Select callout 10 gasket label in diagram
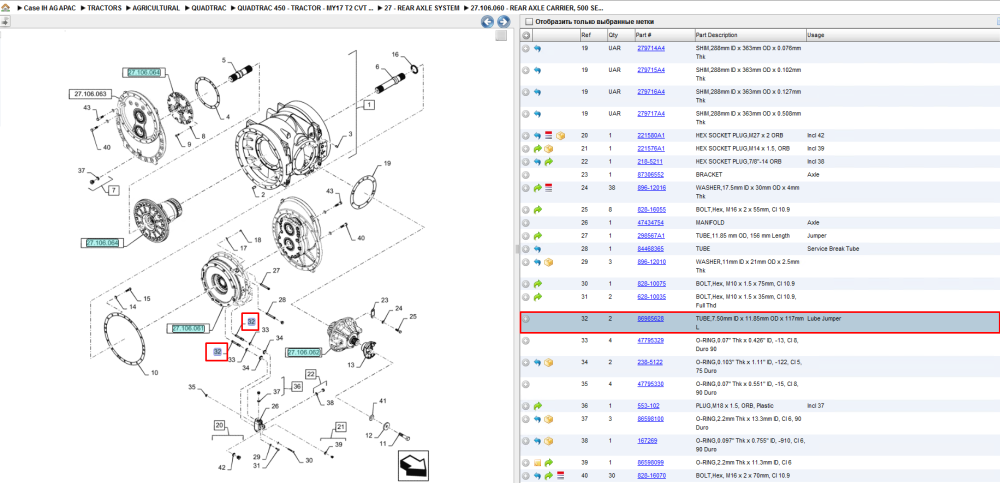1000x483 pixels. tap(154, 373)
